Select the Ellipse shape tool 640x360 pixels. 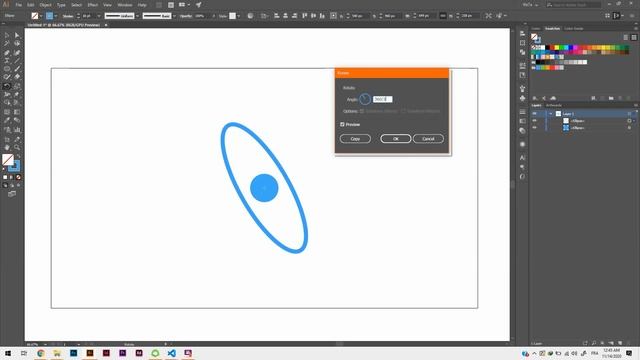coord(7,69)
